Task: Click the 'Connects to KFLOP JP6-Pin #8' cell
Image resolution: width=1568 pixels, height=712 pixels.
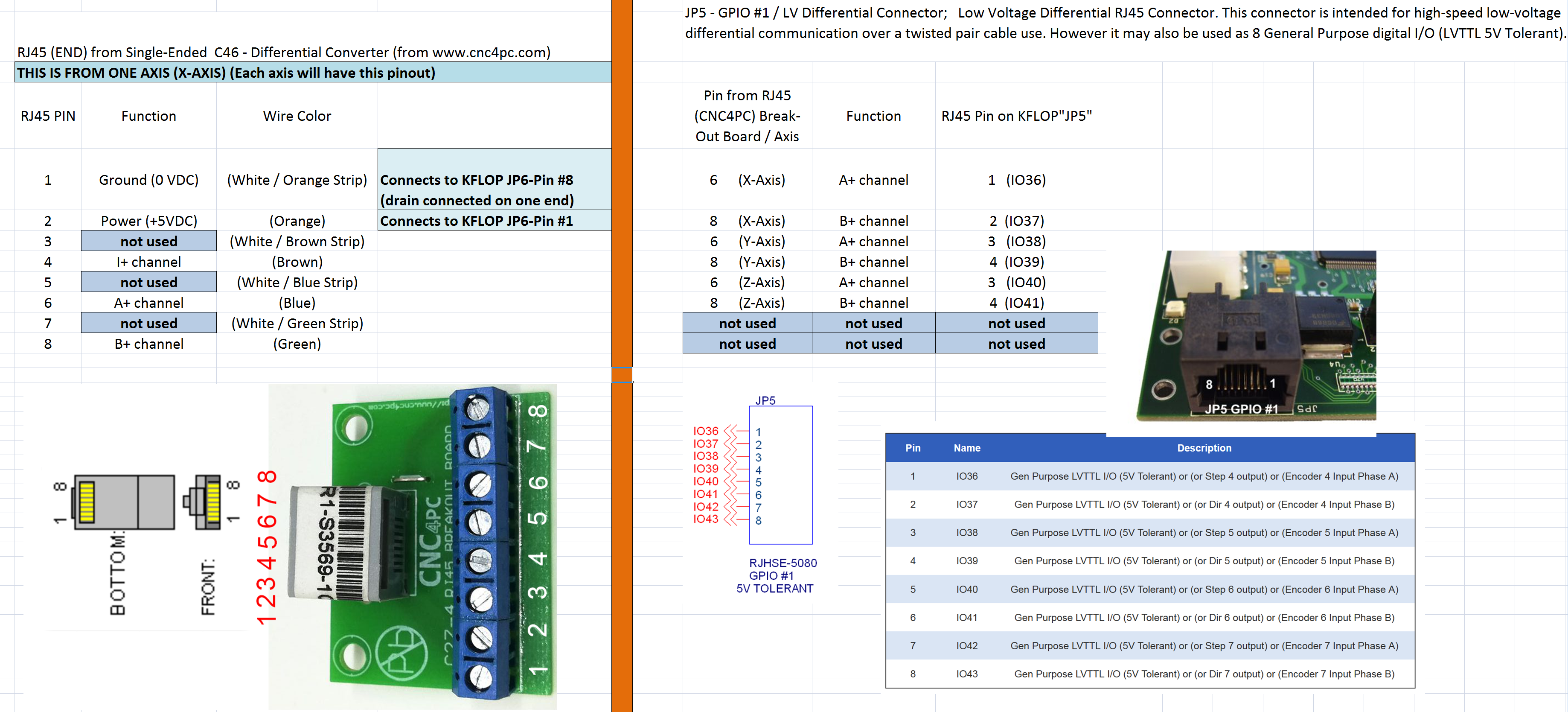Action: tap(494, 180)
